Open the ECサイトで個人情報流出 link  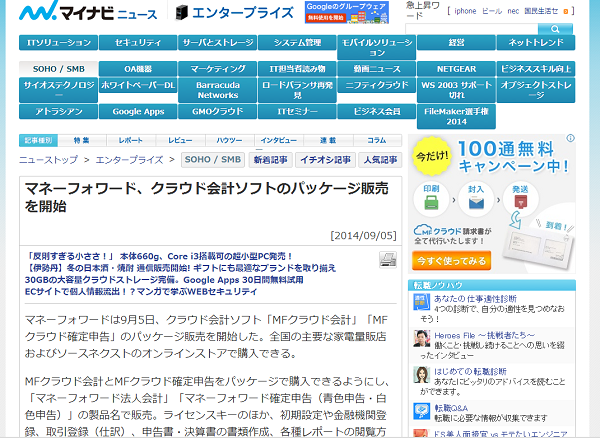(x=141, y=291)
